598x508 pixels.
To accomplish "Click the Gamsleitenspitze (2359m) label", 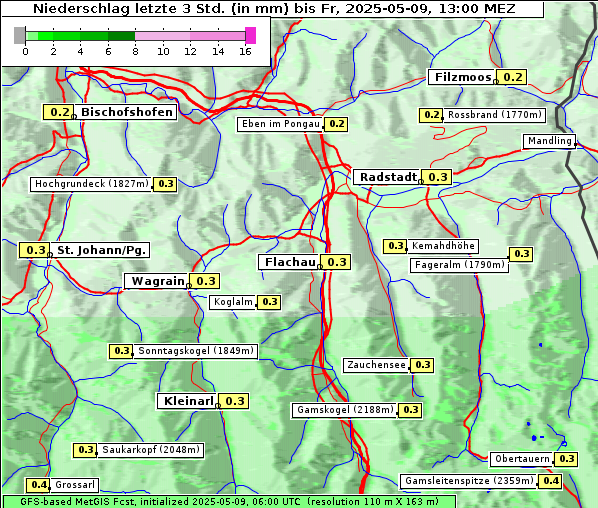I will click(x=469, y=481).
